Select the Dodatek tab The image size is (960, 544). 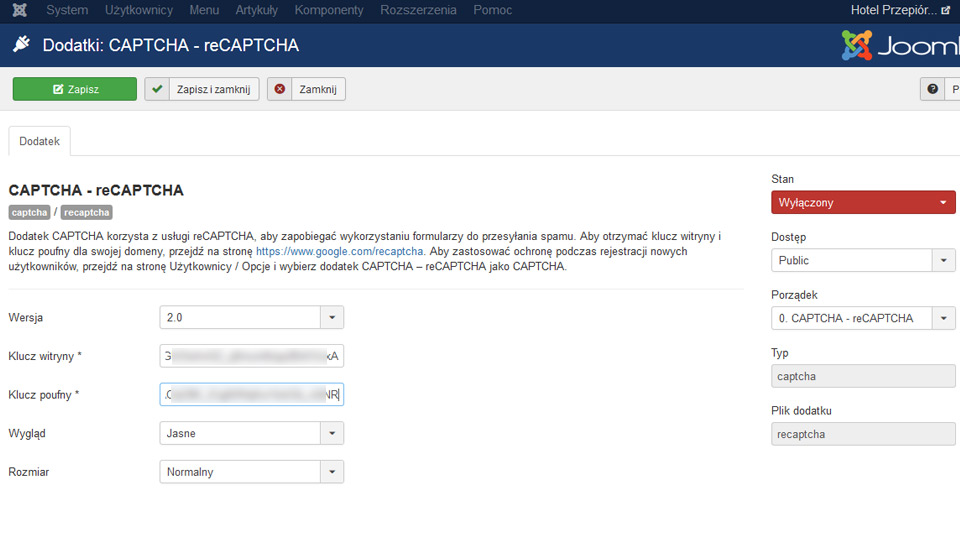[39, 141]
